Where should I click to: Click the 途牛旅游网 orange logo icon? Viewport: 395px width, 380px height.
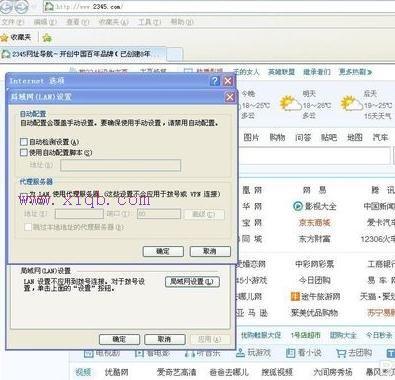coord(295,296)
